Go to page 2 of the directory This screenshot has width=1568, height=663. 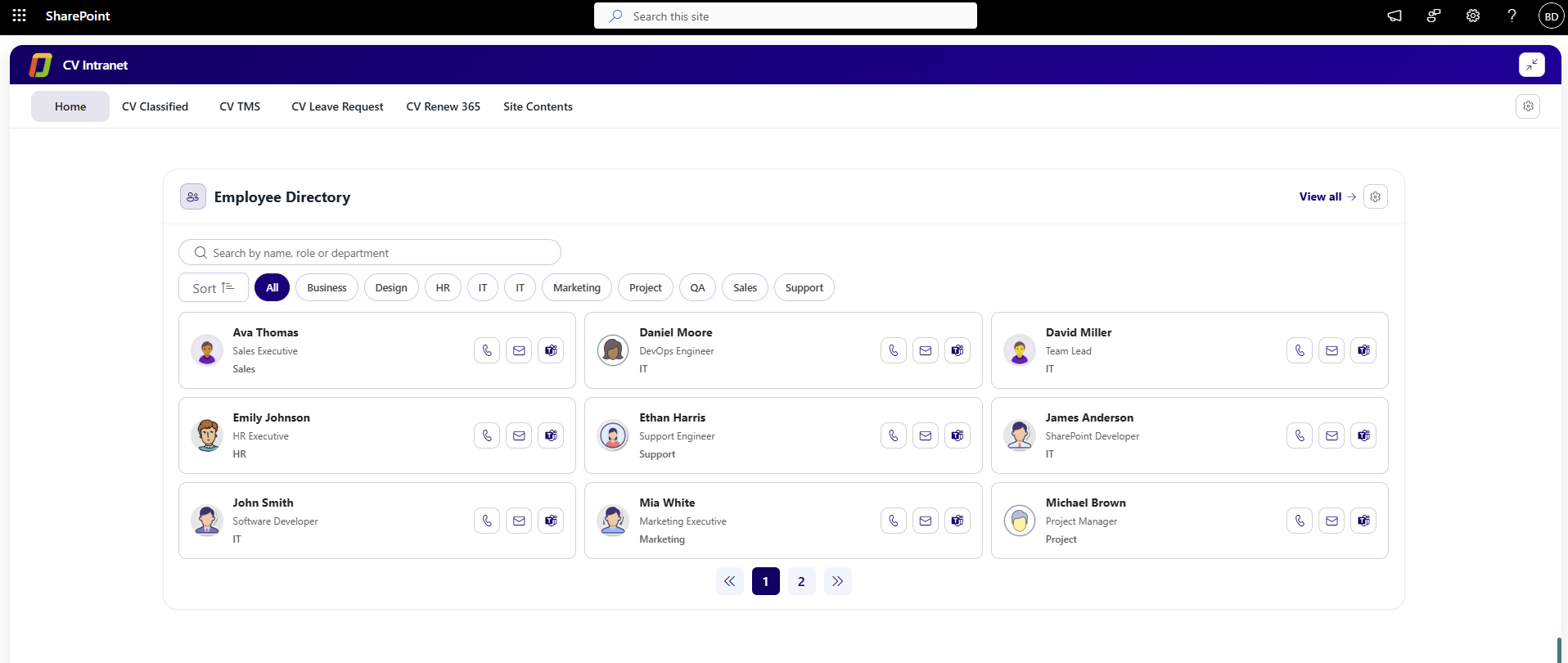tap(801, 581)
